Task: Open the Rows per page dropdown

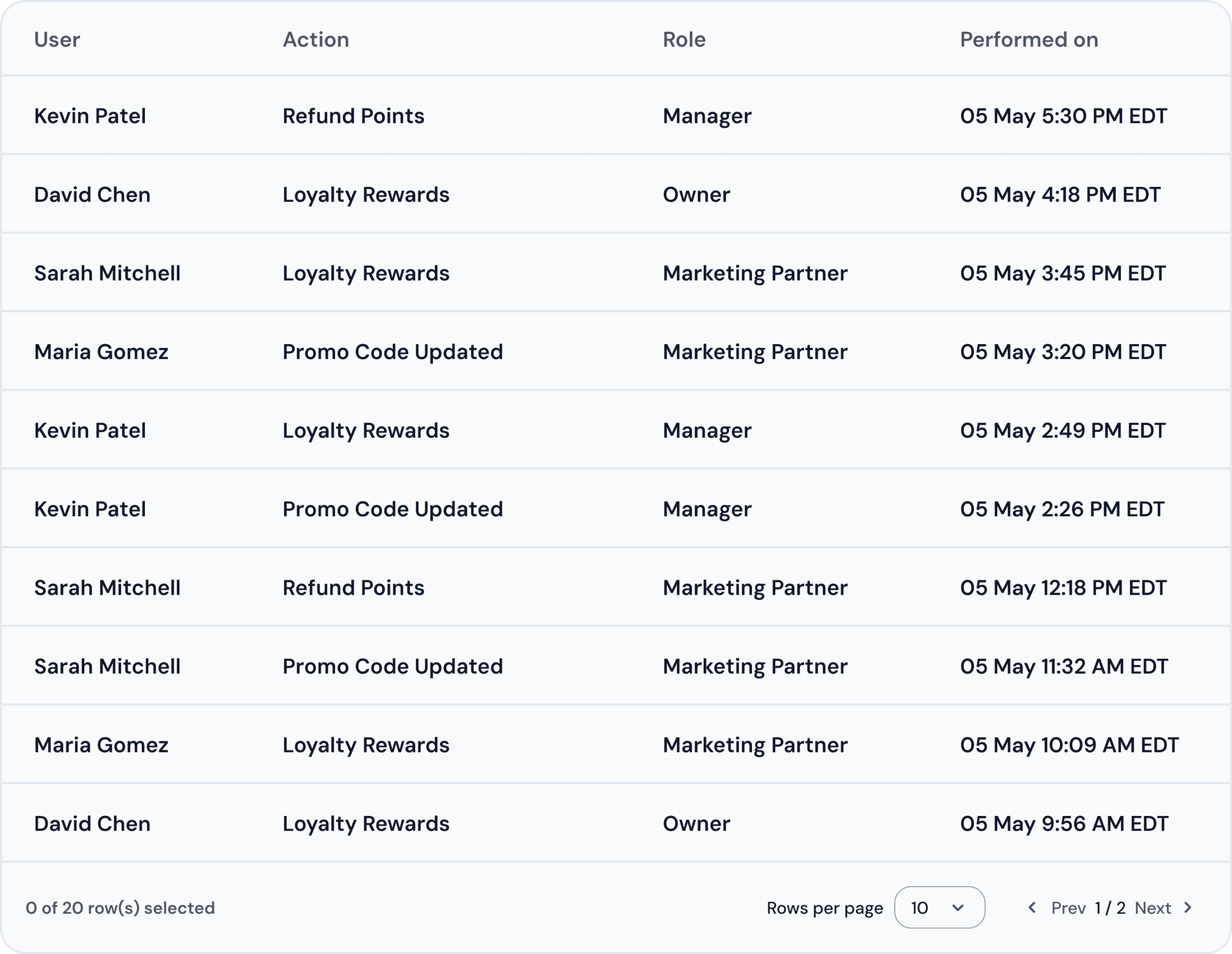Action: tap(939, 908)
